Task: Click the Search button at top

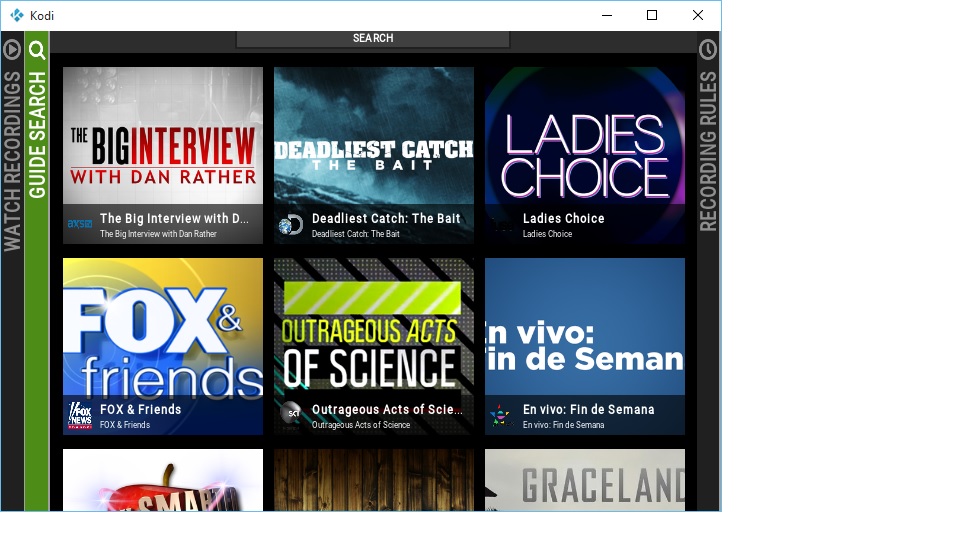Action: (x=373, y=39)
